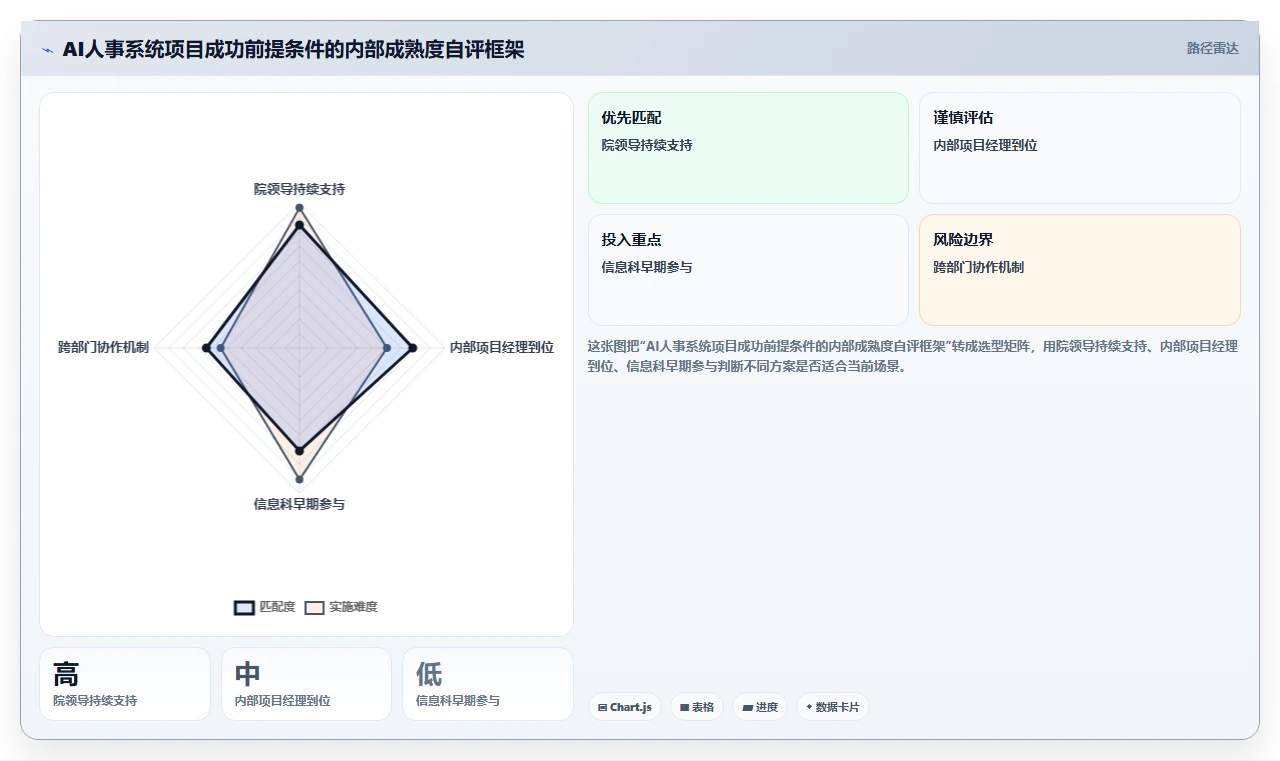1280x761 pixels.
Task: Click radar axis label 跨部门协作机制
Action: click(x=104, y=347)
